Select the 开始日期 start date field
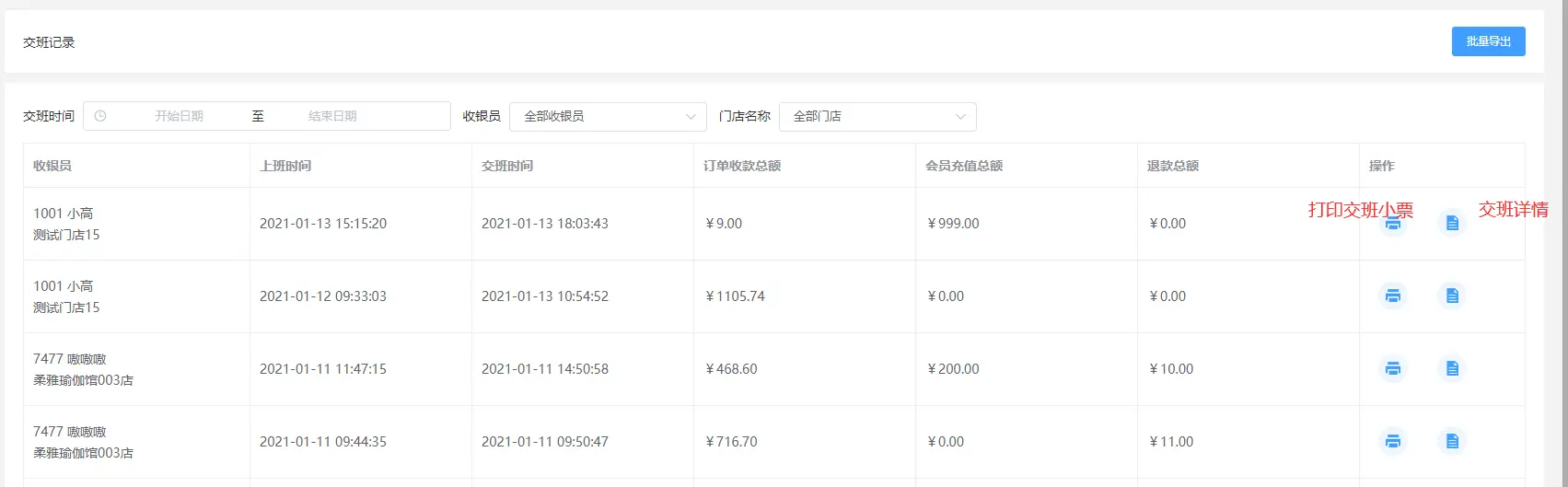The height and width of the screenshot is (487, 1568). coord(179,116)
